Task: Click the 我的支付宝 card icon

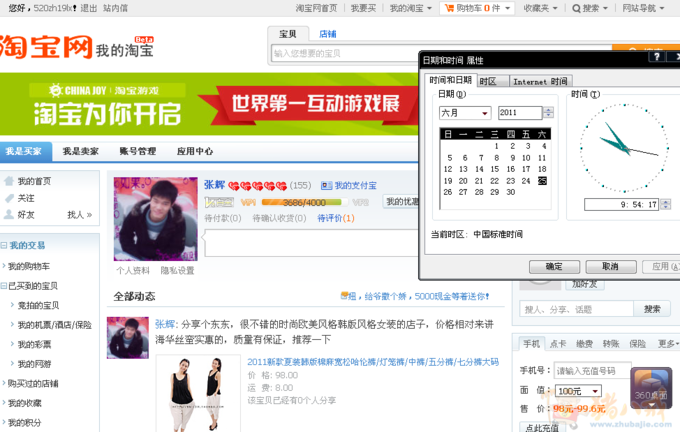Action: pos(327,186)
